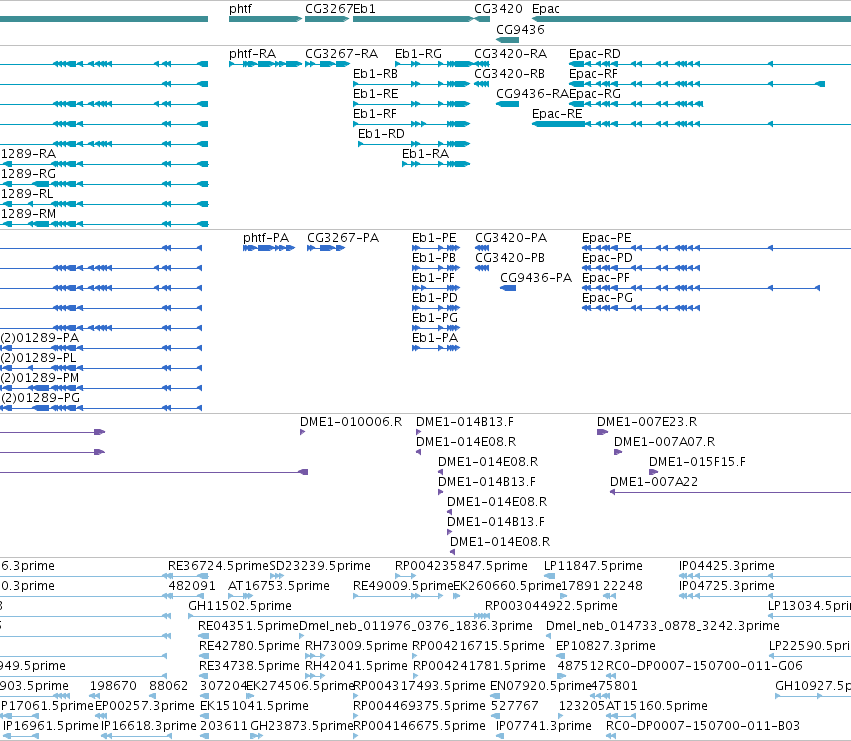Click the Eb1-RD transcript label
The height and width of the screenshot is (741, 851).
[381, 134]
